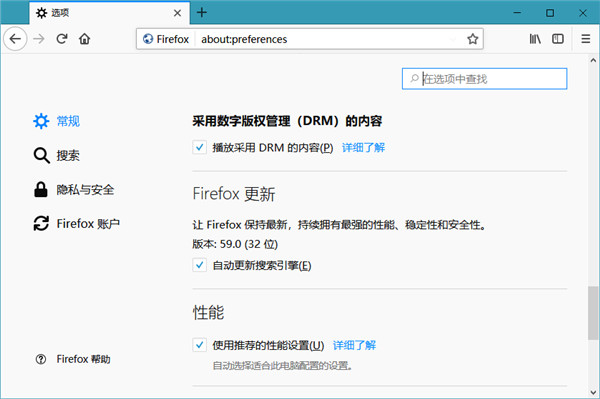Image resolution: width=600 pixels, height=399 pixels.
Task: Click the 性能 section heading
Action: (209, 313)
